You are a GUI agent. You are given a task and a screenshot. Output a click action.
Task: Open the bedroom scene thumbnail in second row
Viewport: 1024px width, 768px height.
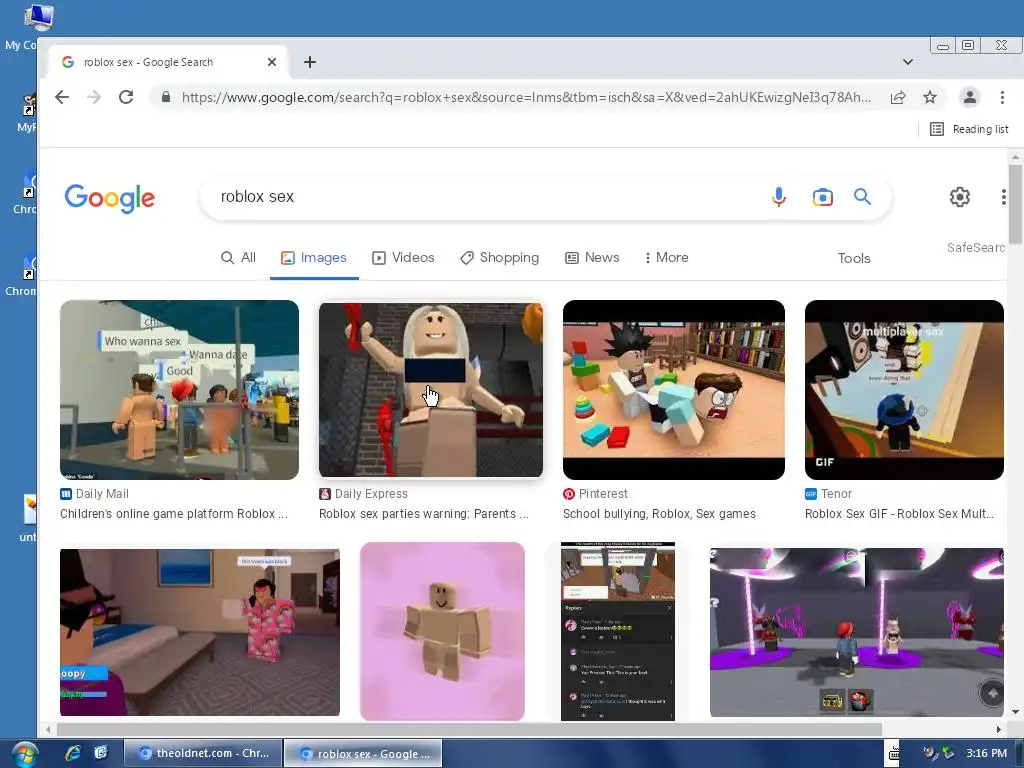[x=199, y=632]
